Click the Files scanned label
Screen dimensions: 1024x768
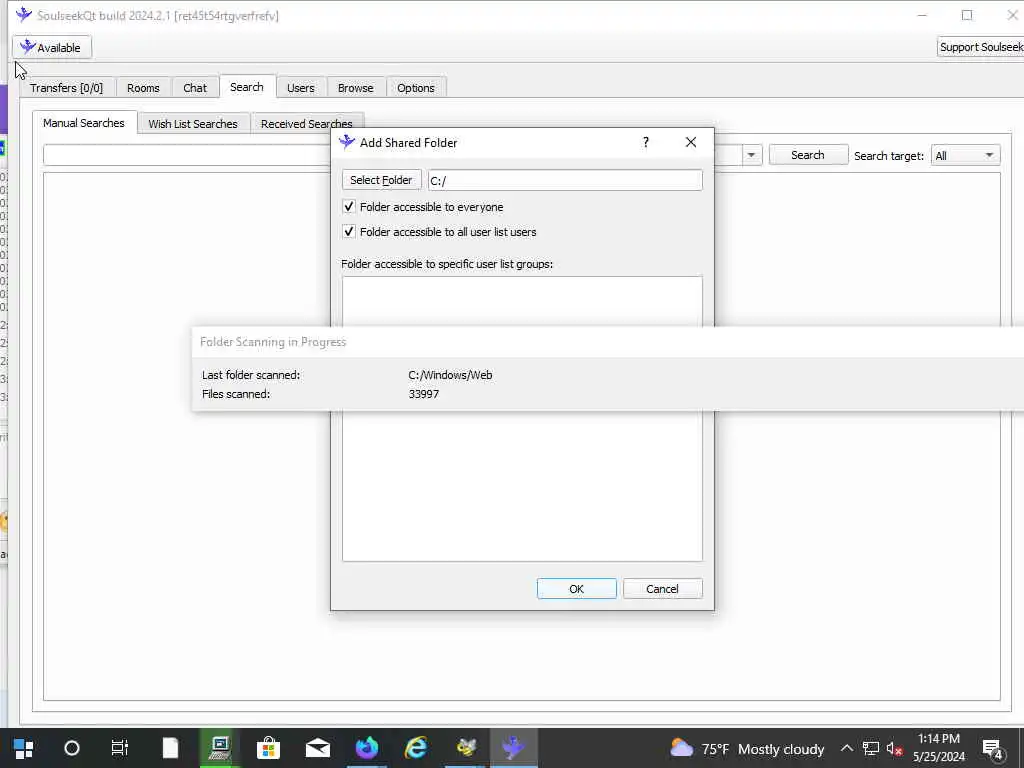[236, 394]
